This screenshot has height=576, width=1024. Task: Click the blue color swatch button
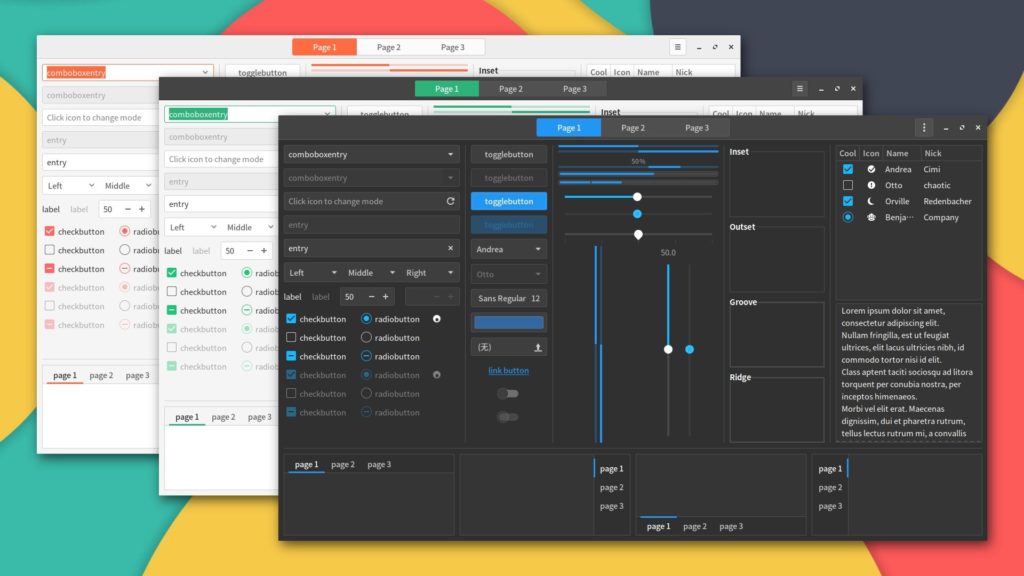509,322
